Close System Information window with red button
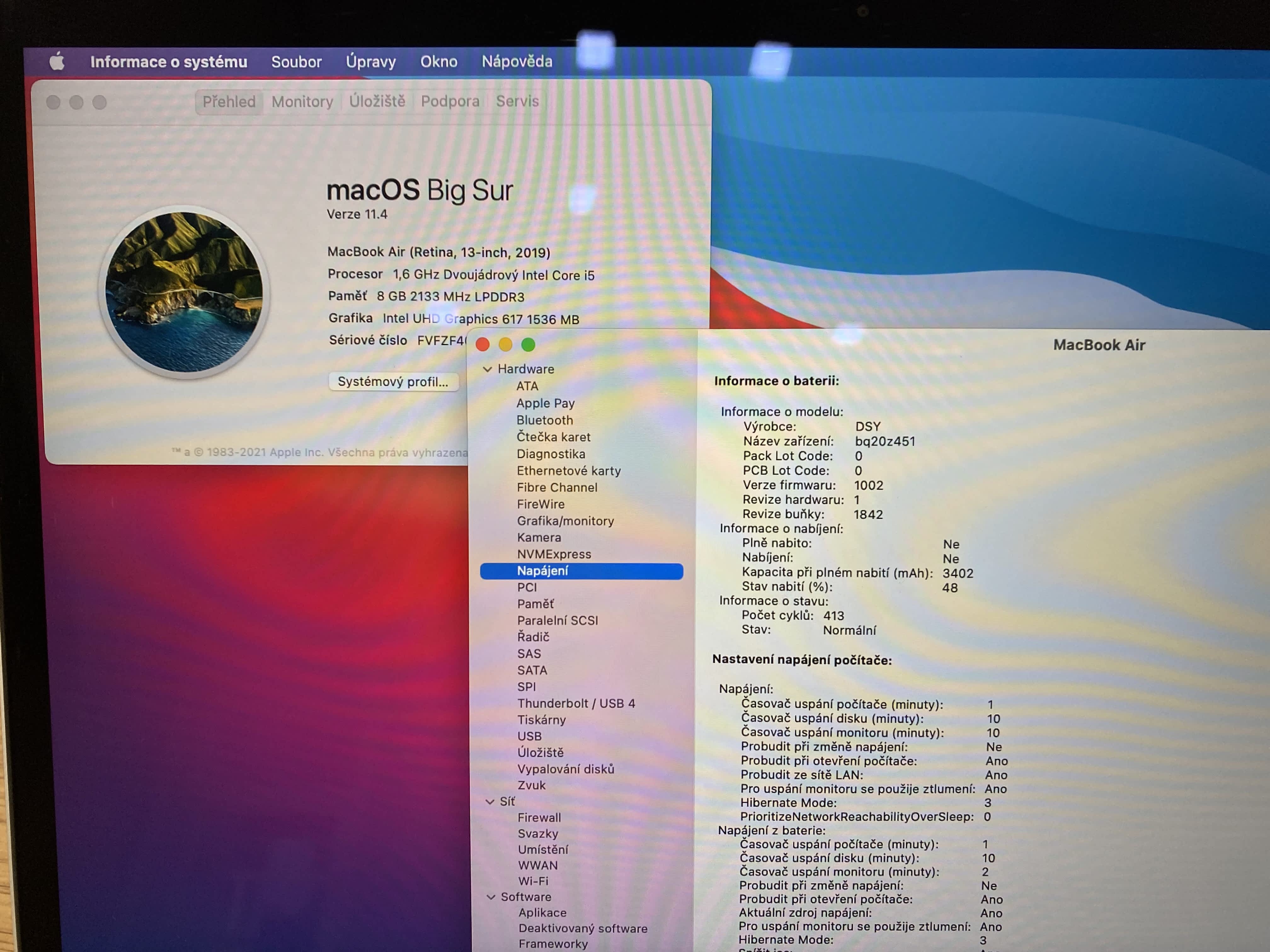This screenshot has width=1270, height=952. point(482,344)
